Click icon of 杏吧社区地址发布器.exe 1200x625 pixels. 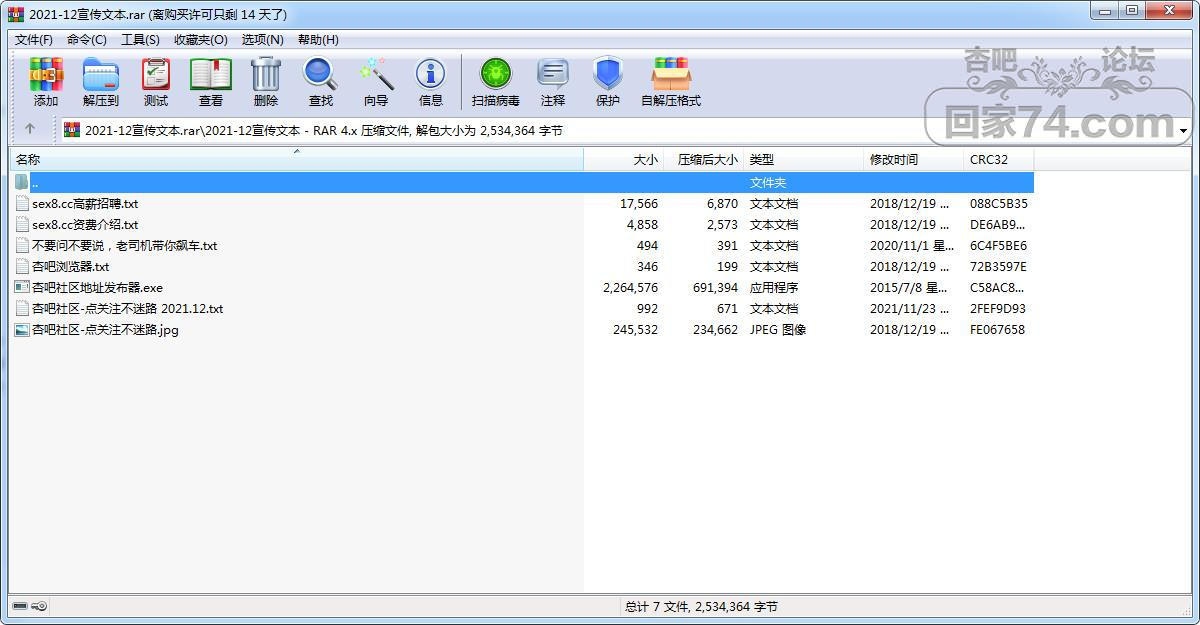point(22,287)
